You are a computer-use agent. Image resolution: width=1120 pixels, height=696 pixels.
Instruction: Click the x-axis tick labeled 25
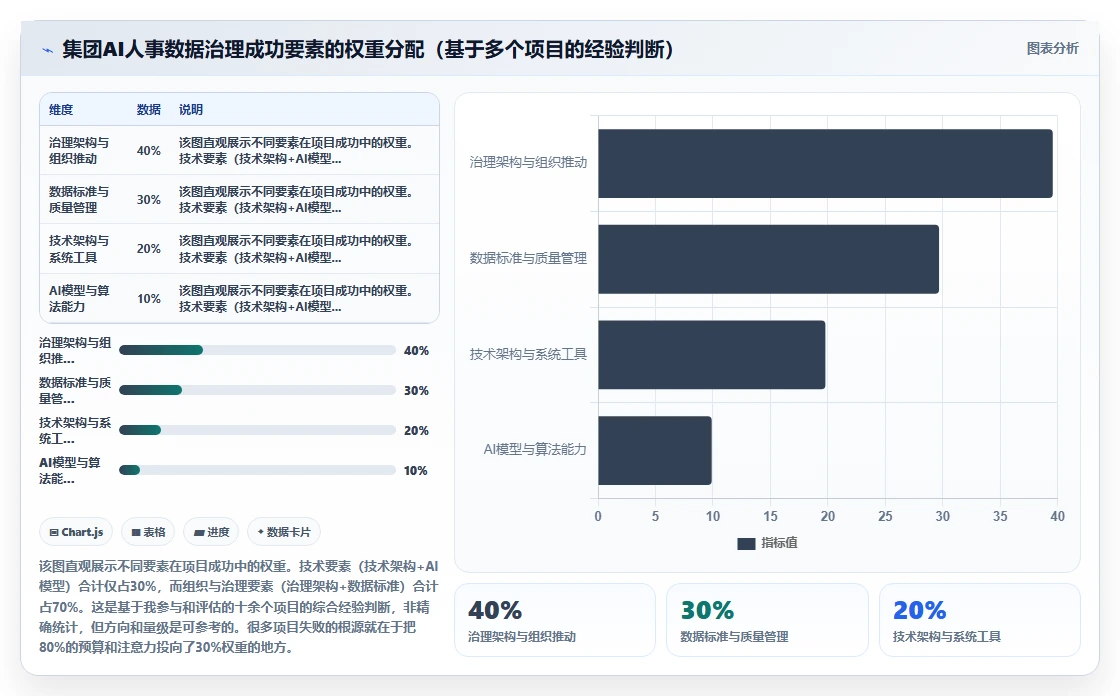[x=885, y=517]
